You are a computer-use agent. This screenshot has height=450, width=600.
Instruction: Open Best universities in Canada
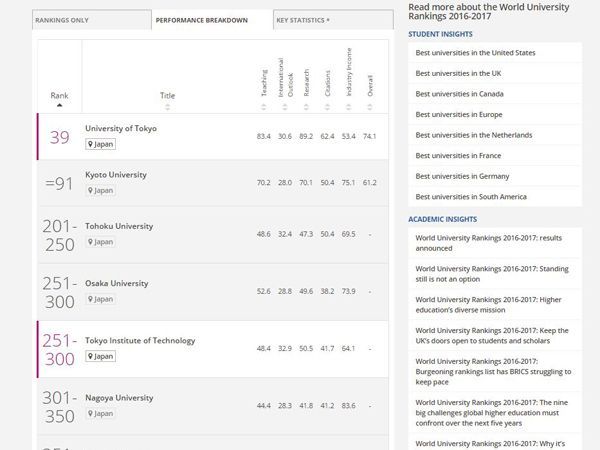tap(460, 94)
